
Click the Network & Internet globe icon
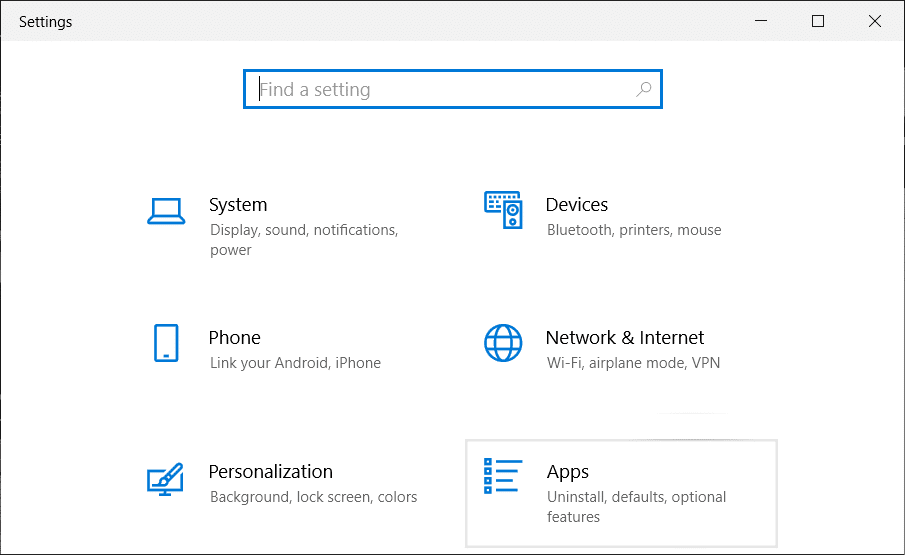tap(503, 343)
